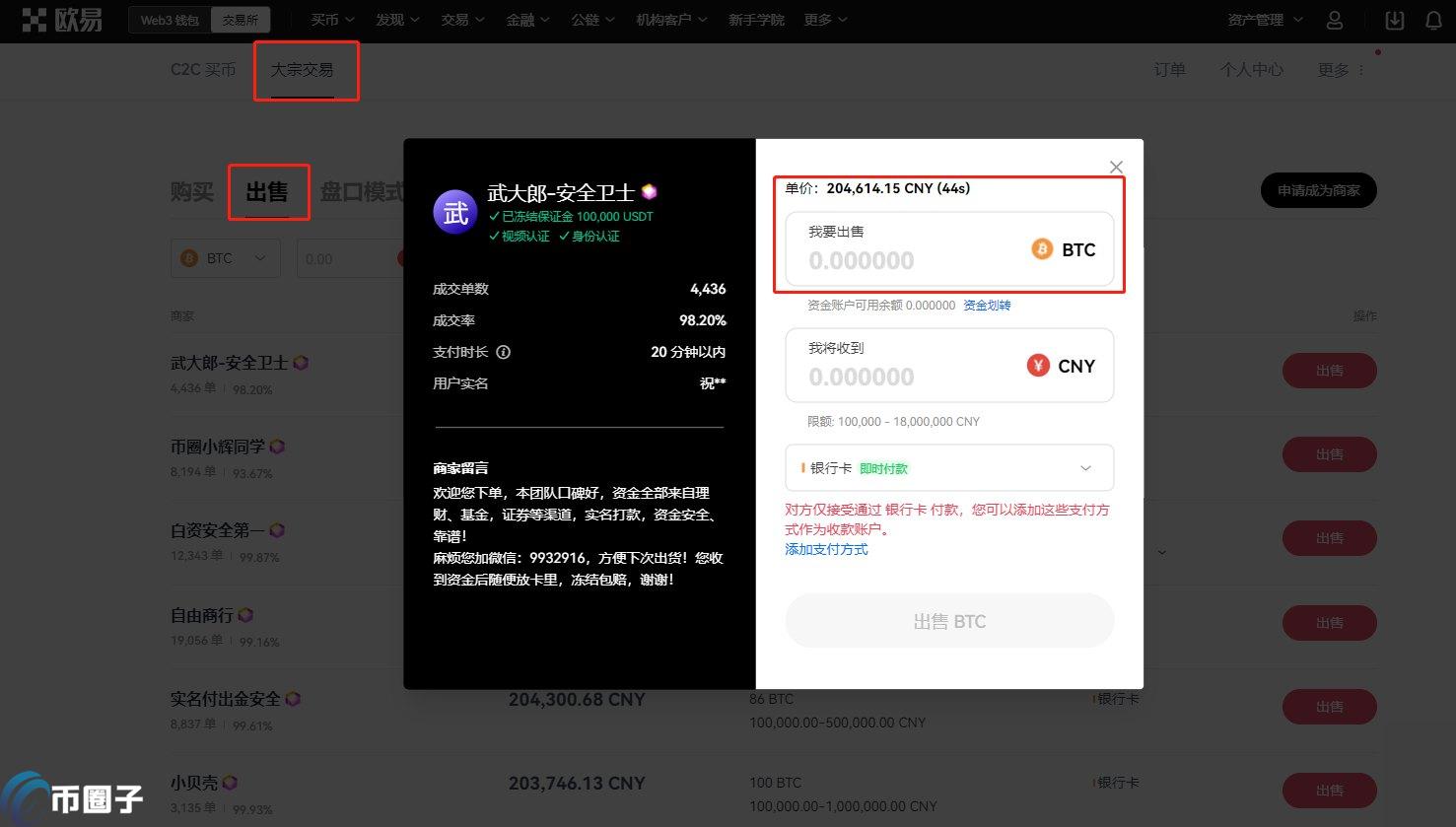Click the 武 merchant avatar
This screenshot has height=827, width=1456.
point(455,212)
